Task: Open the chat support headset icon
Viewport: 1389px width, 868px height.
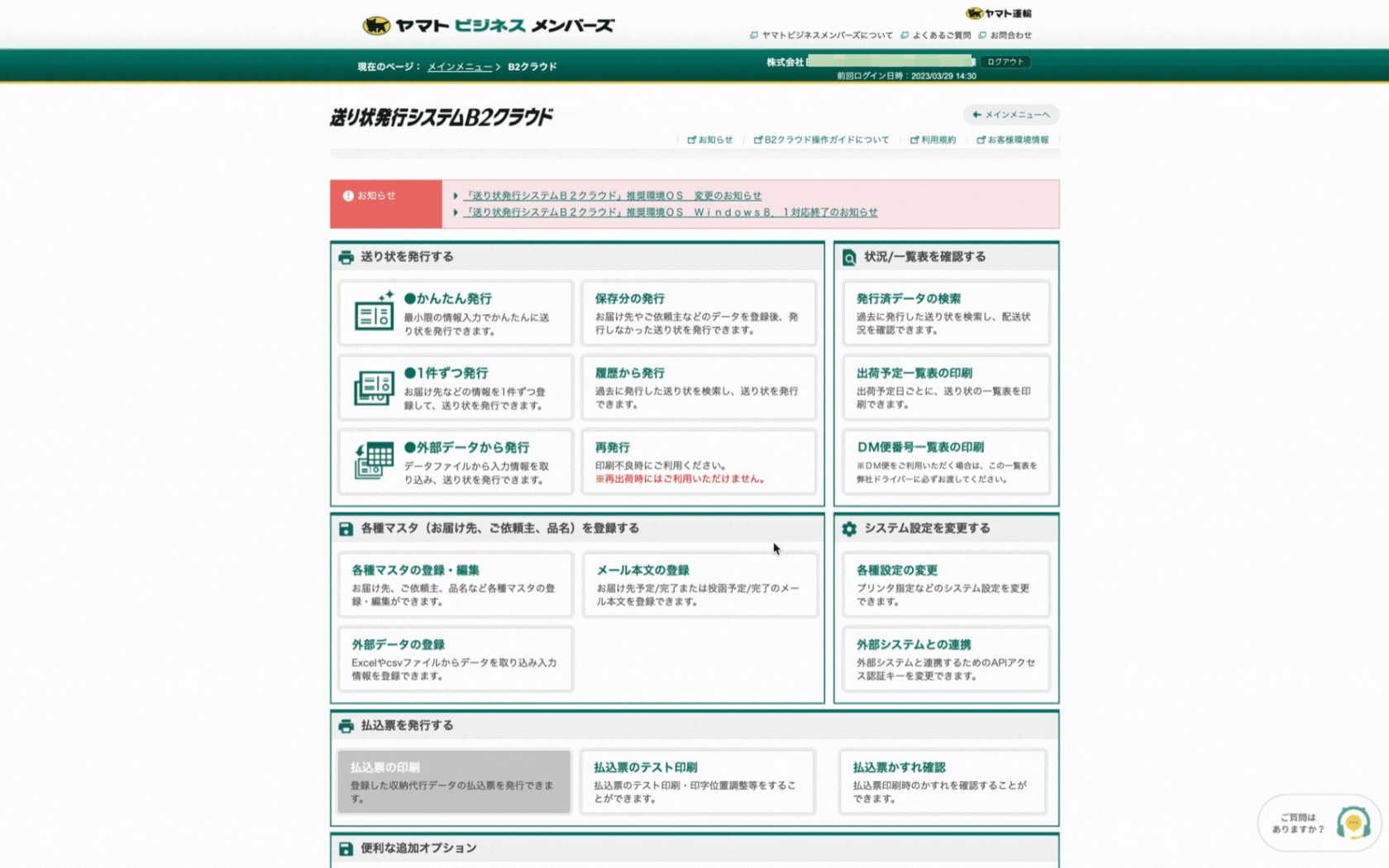Action: point(1353,823)
